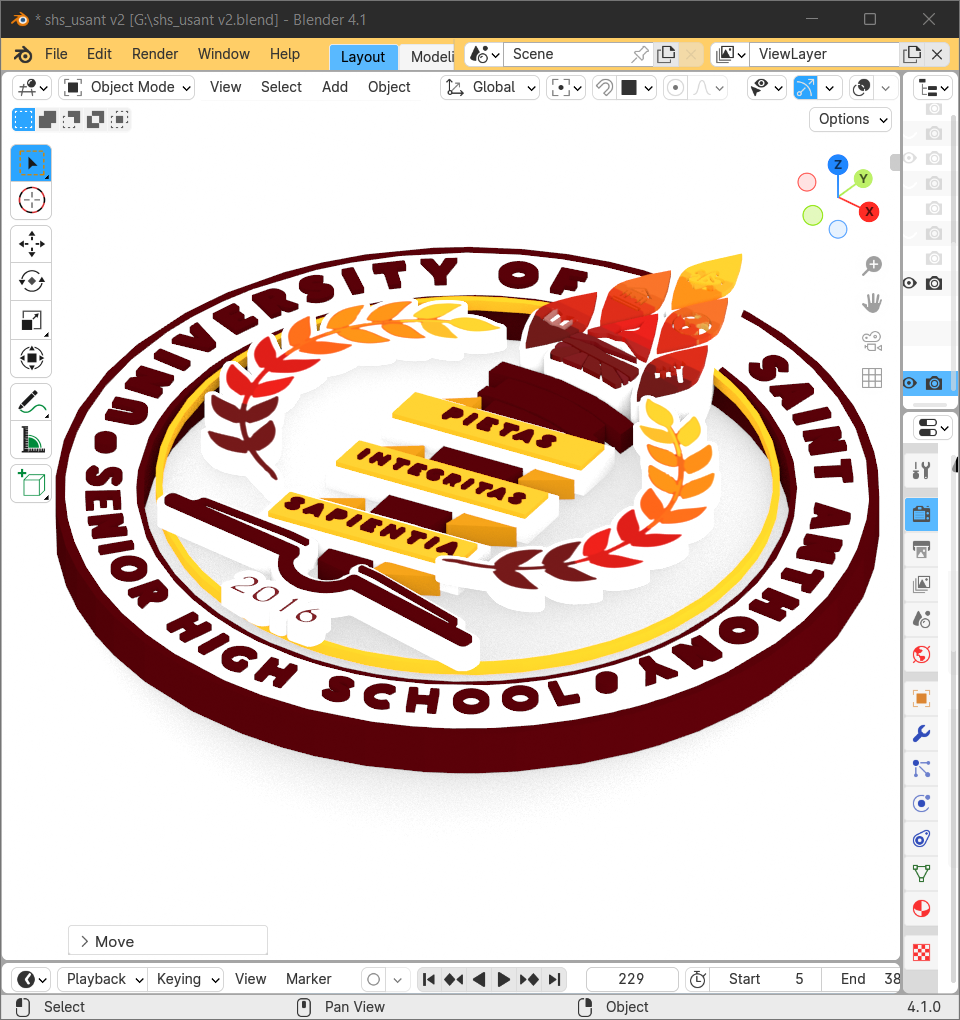960x1020 pixels.
Task: Click the zoom magnifier viewport icon
Action: point(872,265)
